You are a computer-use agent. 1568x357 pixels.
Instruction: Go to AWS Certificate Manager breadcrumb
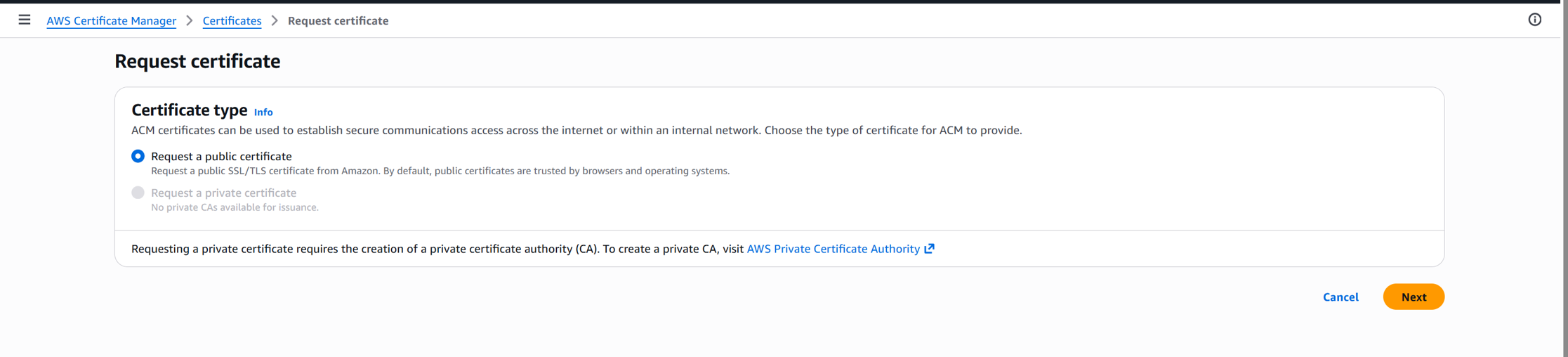pos(111,20)
